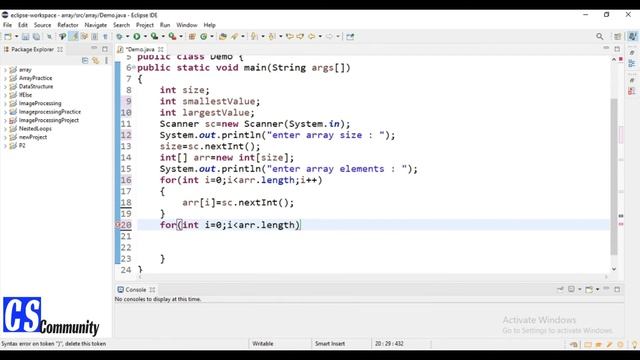
Task: Select the P2 project
Action: coord(22,146)
